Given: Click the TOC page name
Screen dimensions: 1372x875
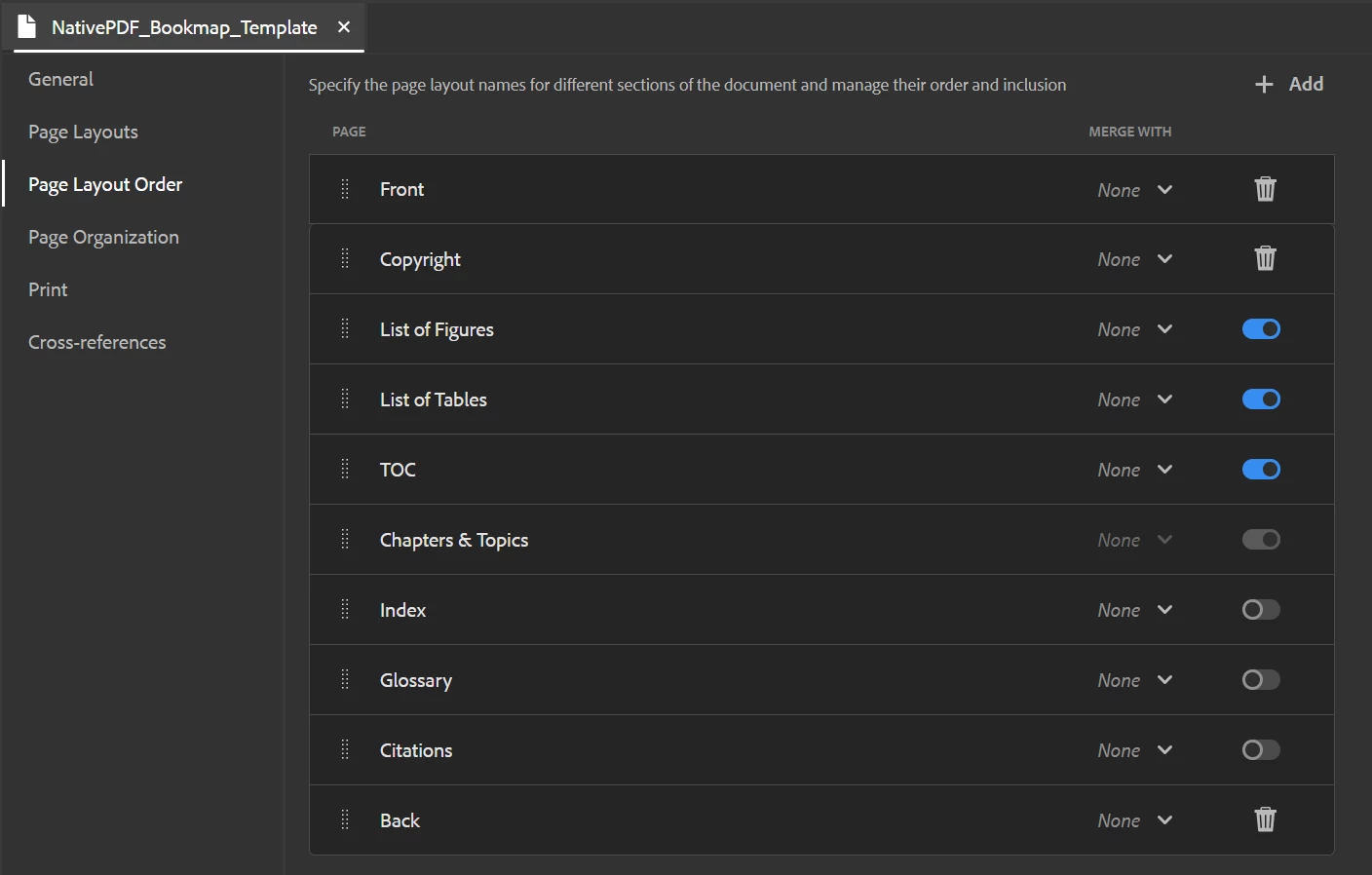Looking at the screenshot, I should [x=398, y=470].
